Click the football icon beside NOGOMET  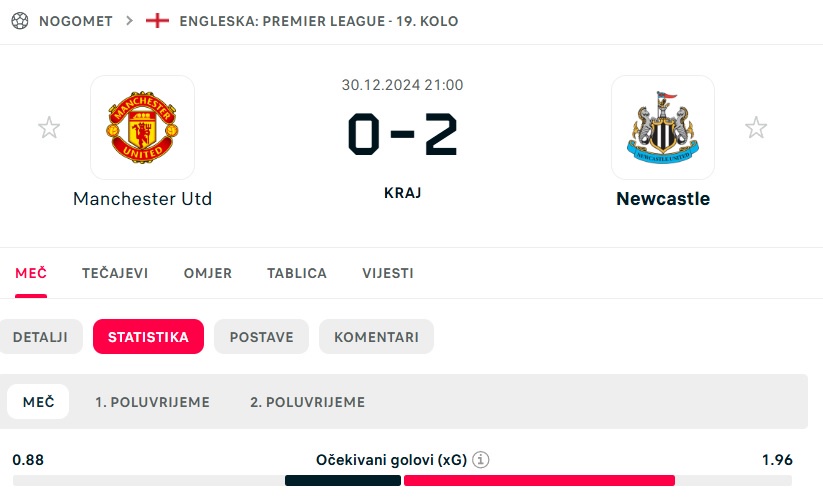pyautogui.click(x=18, y=21)
